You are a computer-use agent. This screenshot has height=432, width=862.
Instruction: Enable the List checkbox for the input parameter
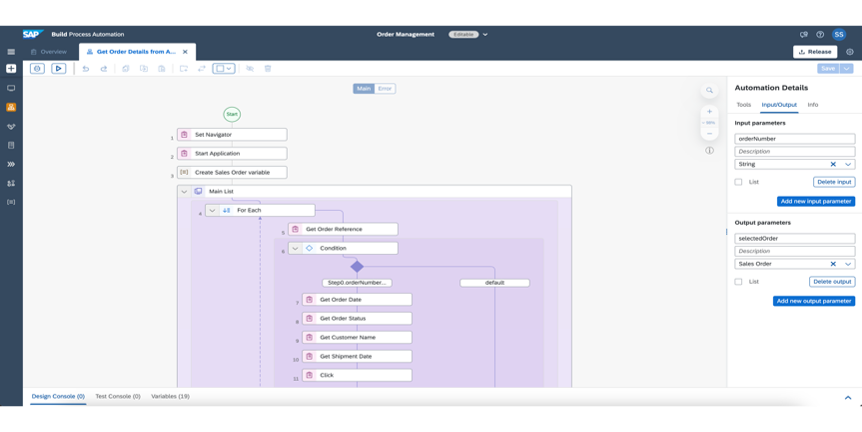739,182
